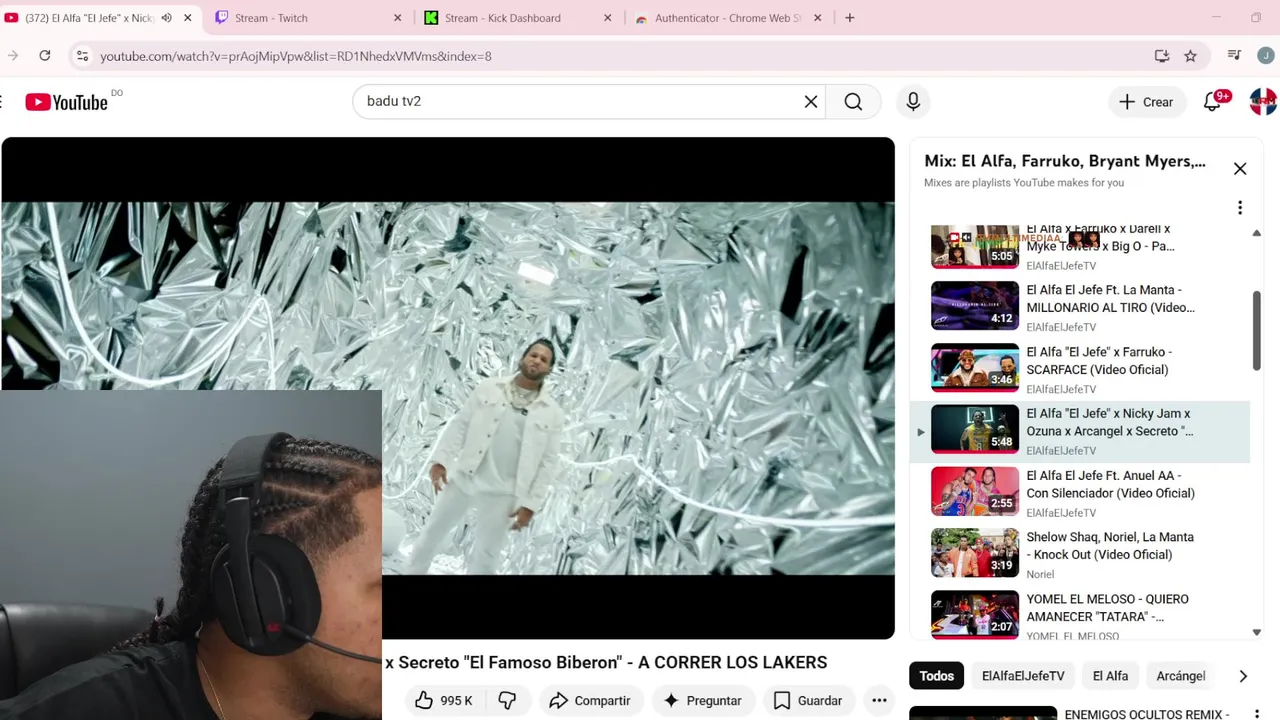Clear the search box text

pos(811,102)
